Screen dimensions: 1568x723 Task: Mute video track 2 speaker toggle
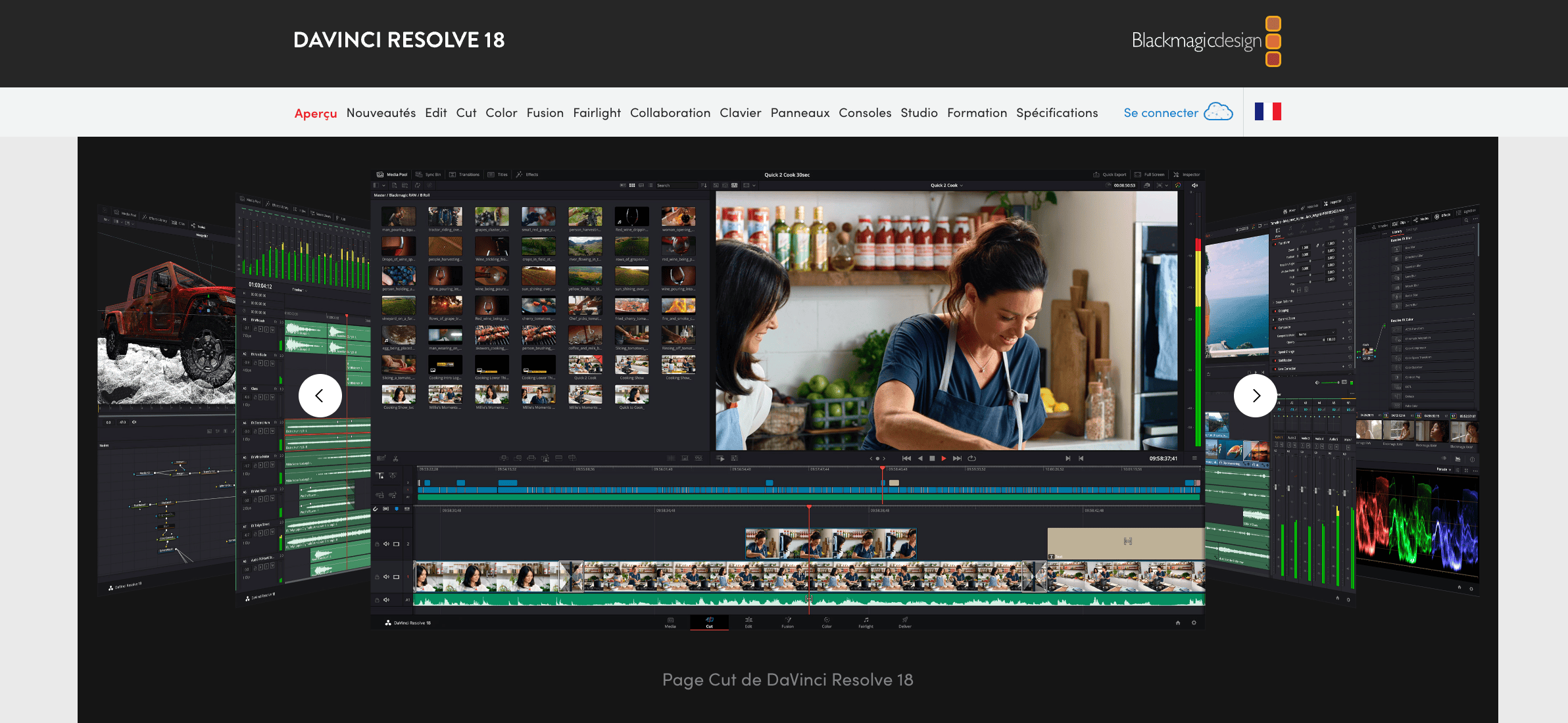(386, 544)
